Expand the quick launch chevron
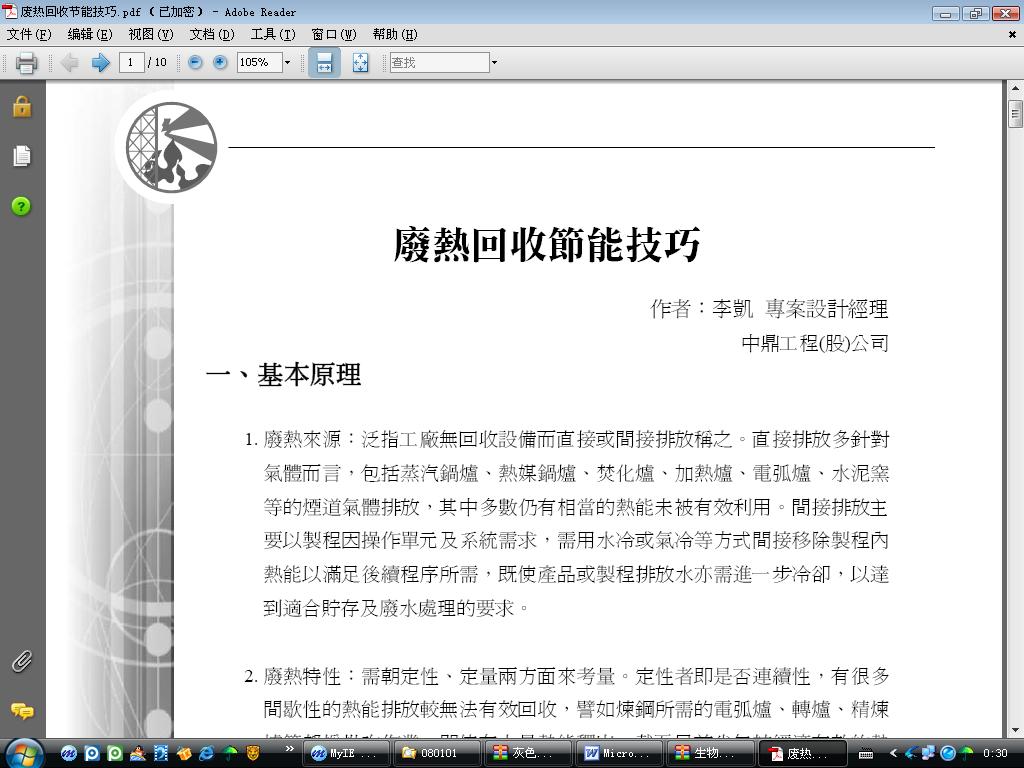 click(x=289, y=749)
